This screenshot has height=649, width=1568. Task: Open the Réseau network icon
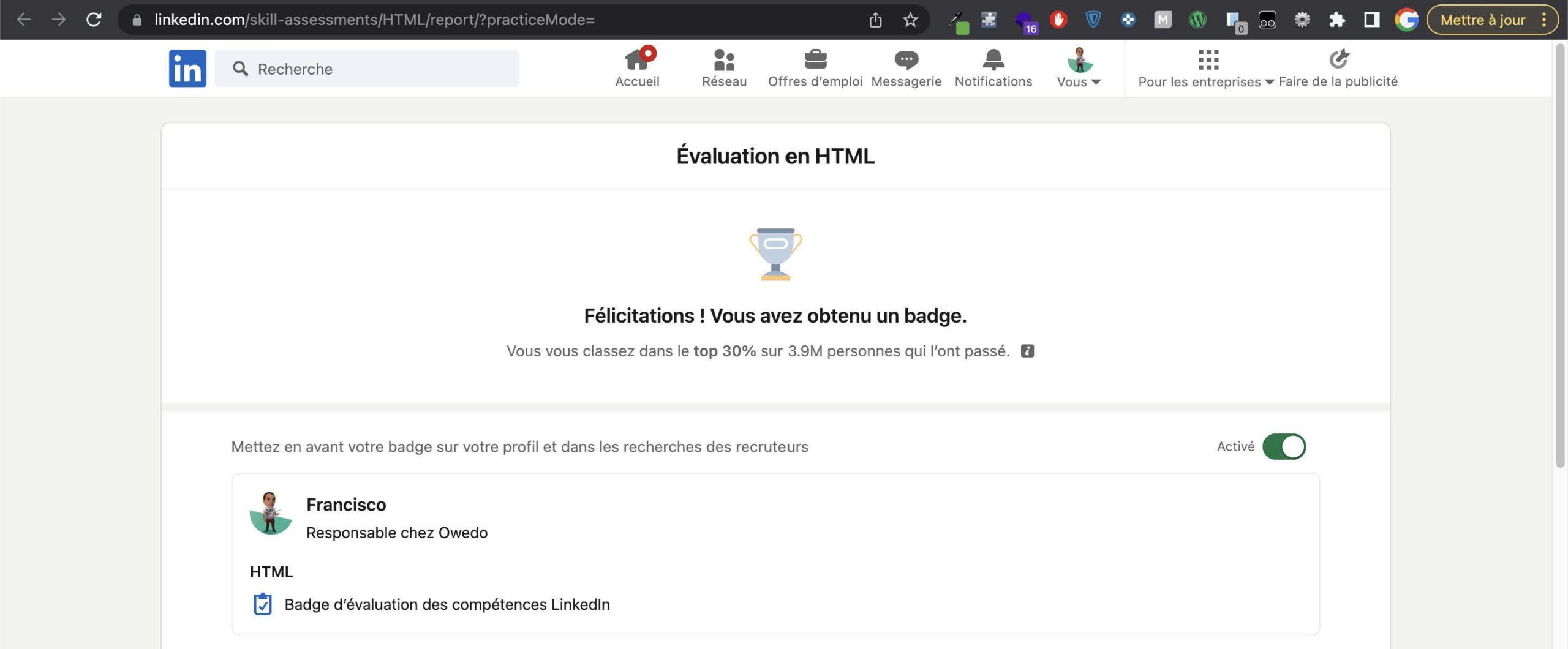724,60
